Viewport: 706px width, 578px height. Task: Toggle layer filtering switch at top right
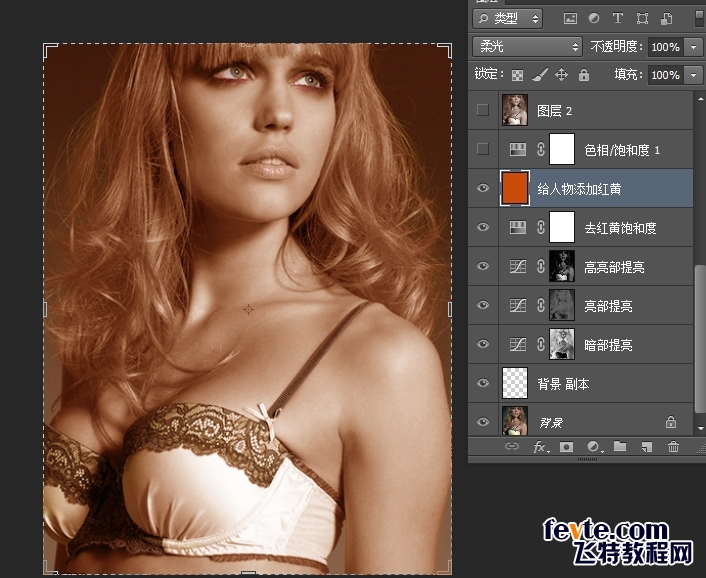tap(700, 18)
